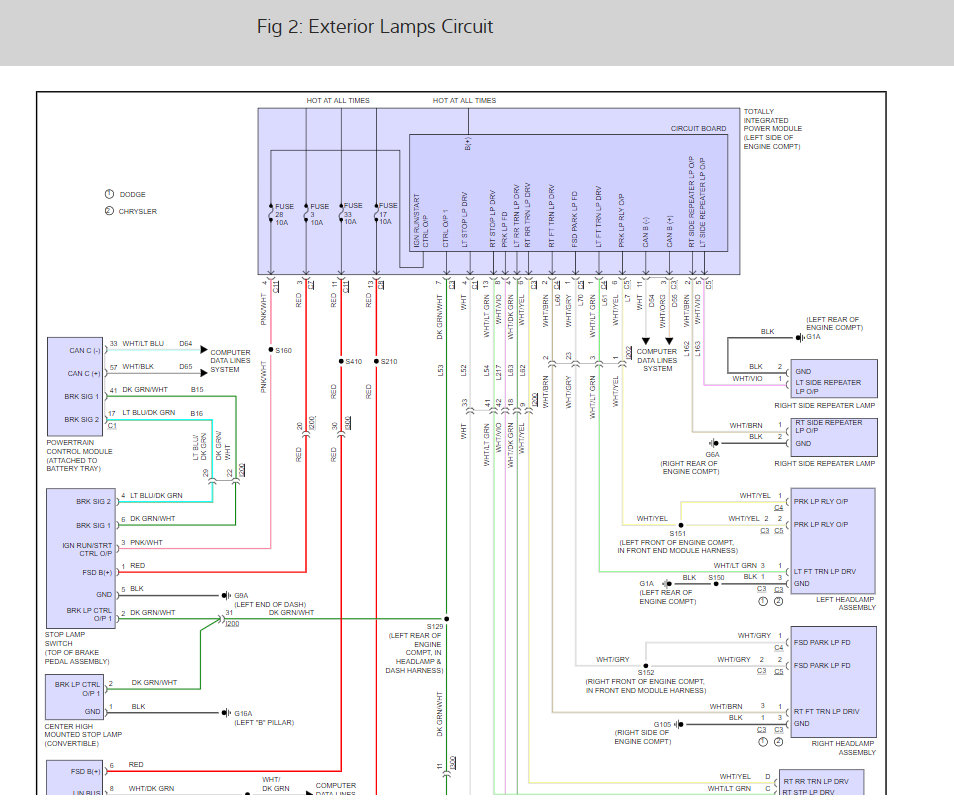Click the S129 splice label

[435, 627]
